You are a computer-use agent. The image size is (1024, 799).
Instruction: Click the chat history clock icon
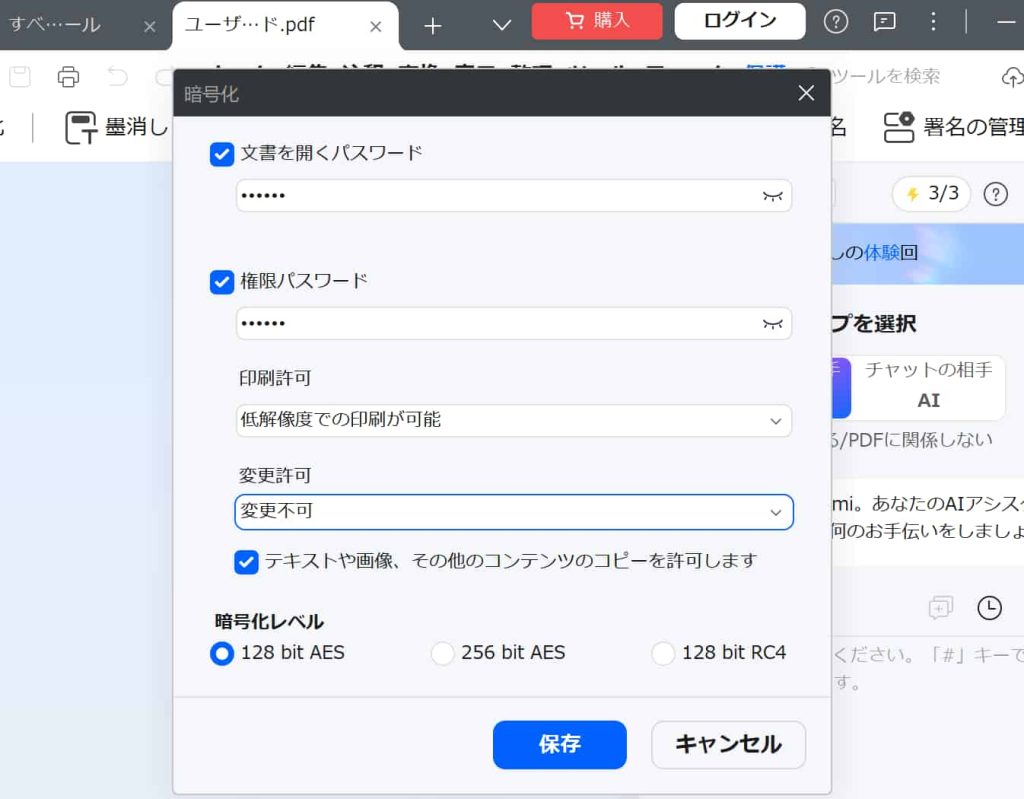[x=988, y=607]
